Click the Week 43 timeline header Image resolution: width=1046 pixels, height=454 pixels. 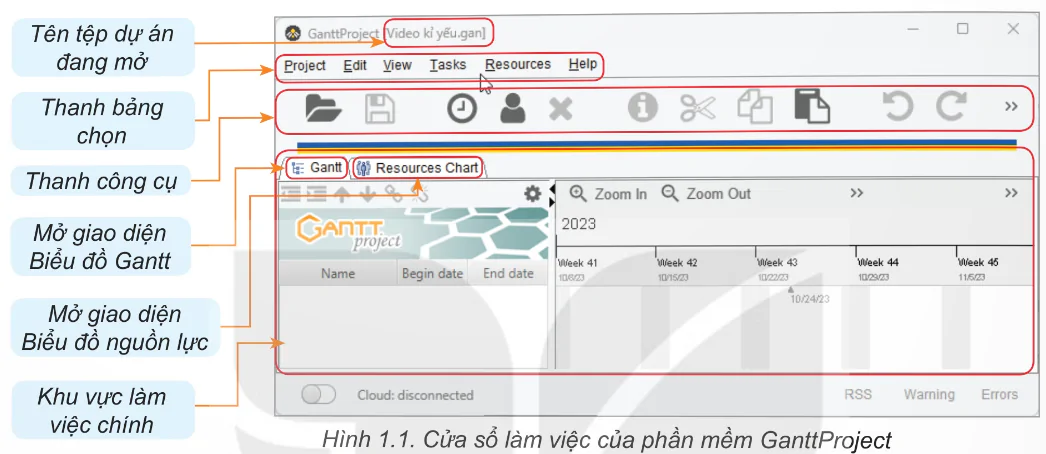point(777,263)
